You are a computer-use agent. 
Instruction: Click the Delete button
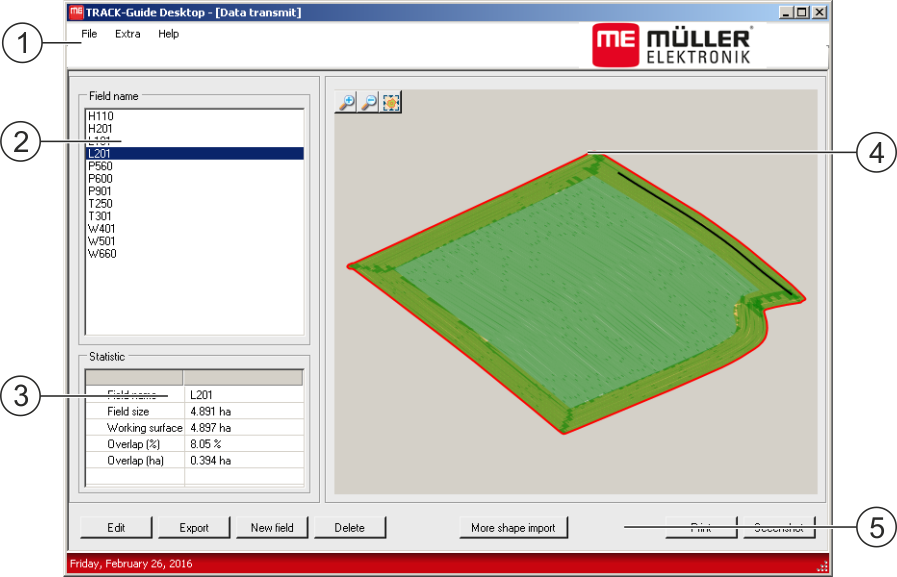click(349, 528)
